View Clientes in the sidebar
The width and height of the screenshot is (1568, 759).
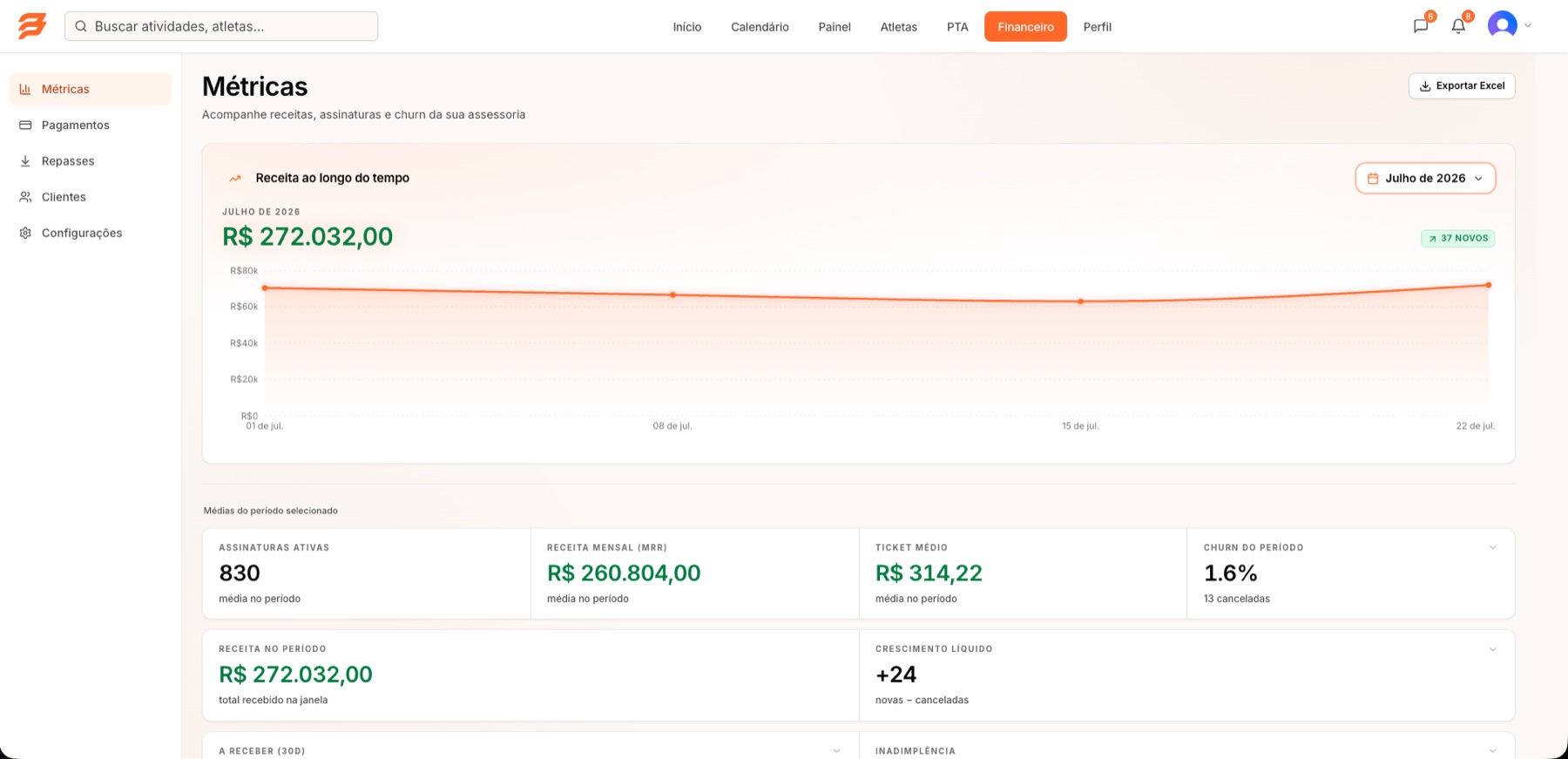(x=91, y=197)
